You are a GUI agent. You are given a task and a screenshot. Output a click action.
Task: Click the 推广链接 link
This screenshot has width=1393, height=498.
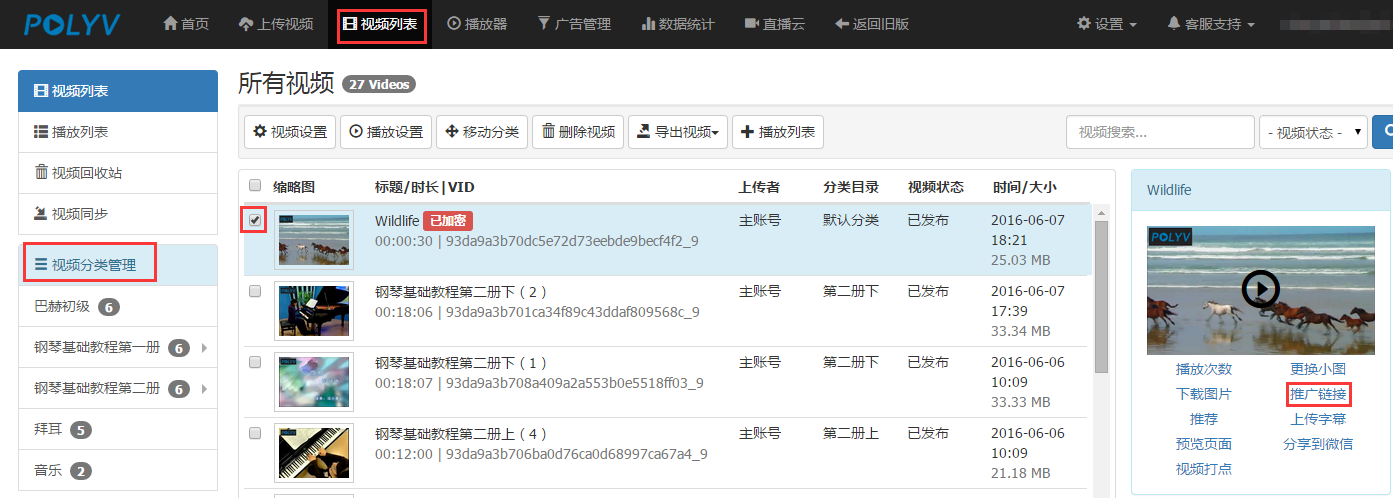(x=1318, y=394)
